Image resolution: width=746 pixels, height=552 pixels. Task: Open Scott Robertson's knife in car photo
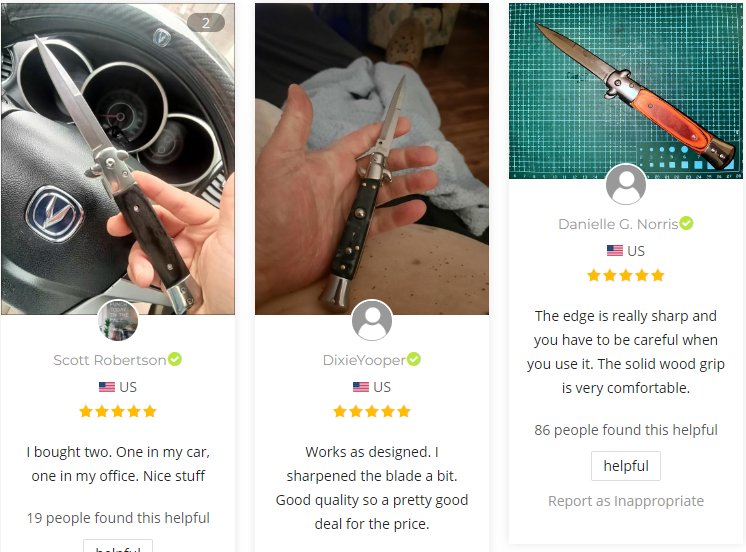(118, 159)
